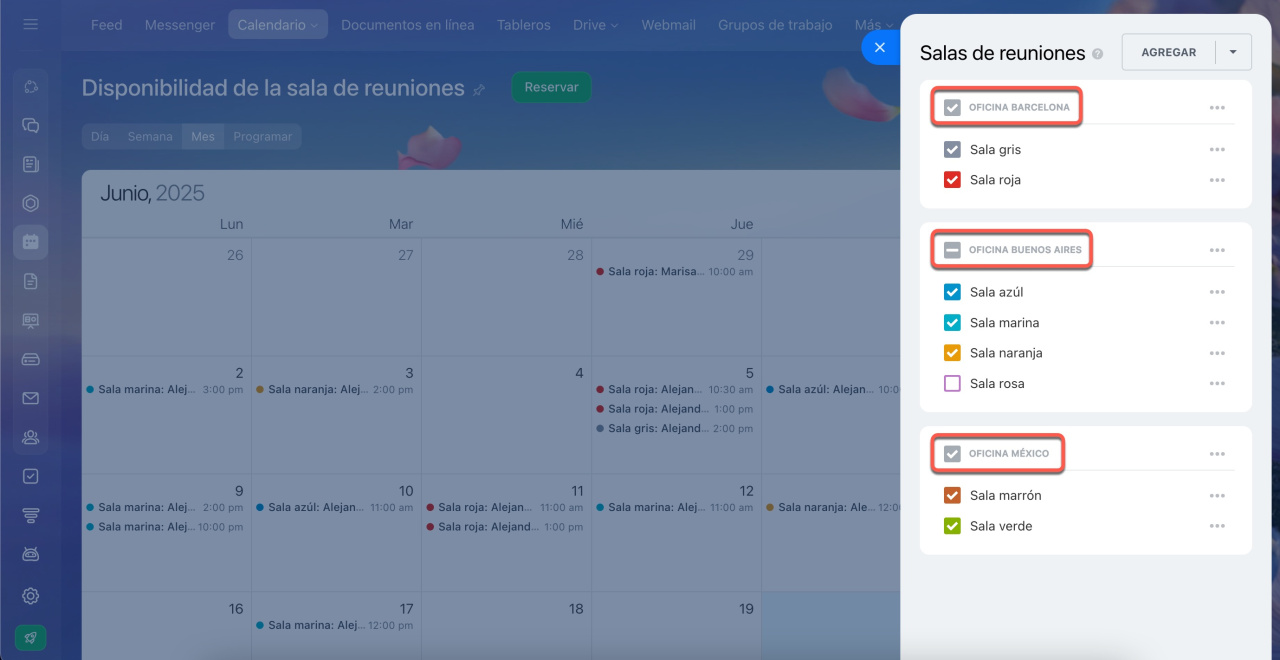1280x660 pixels.
Task: Select the Mes calendar view
Action: (x=203, y=137)
